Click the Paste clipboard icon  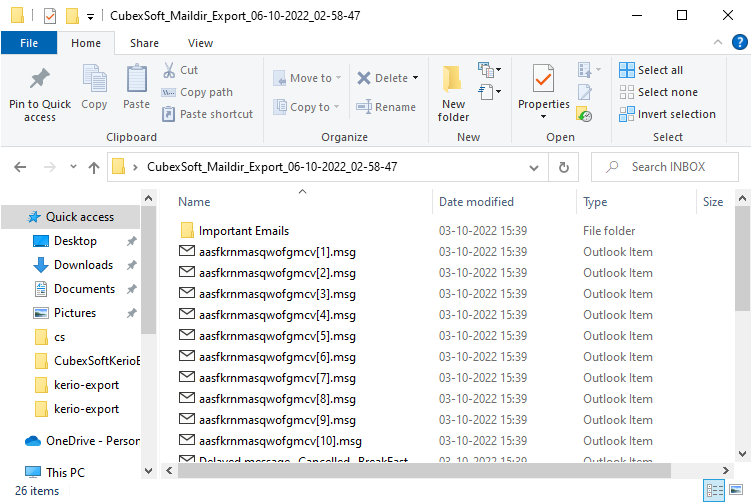click(137, 78)
